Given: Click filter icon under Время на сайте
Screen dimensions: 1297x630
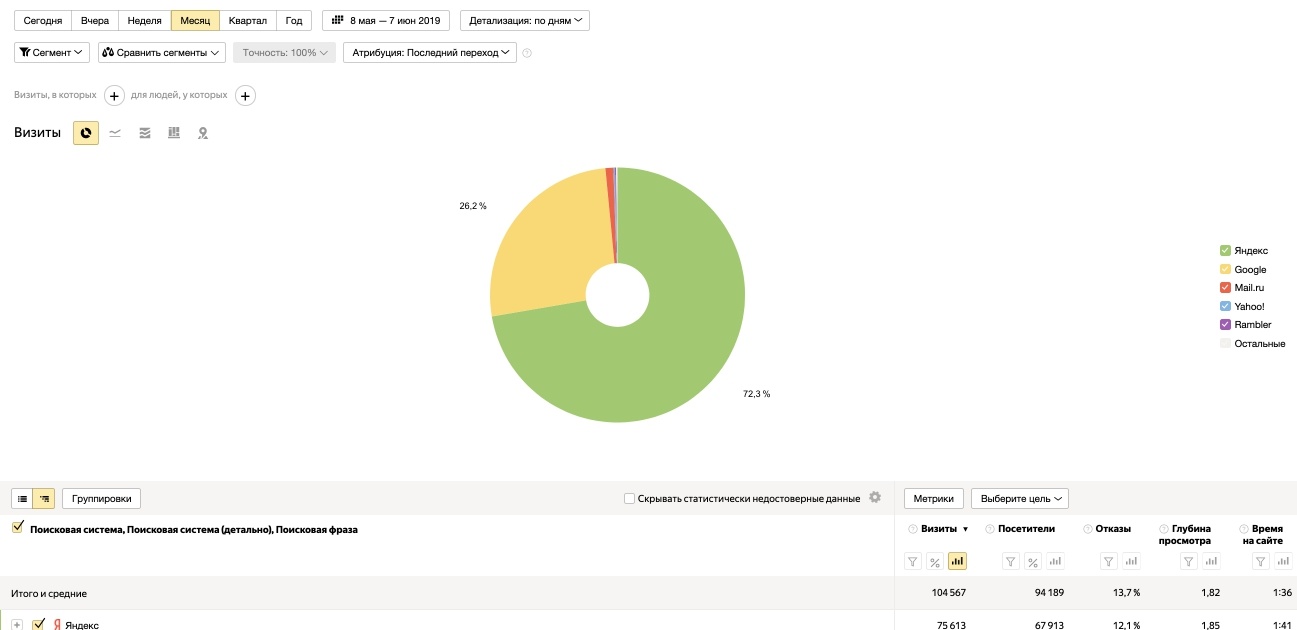Looking at the screenshot, I should click(x=1261, y=562).
